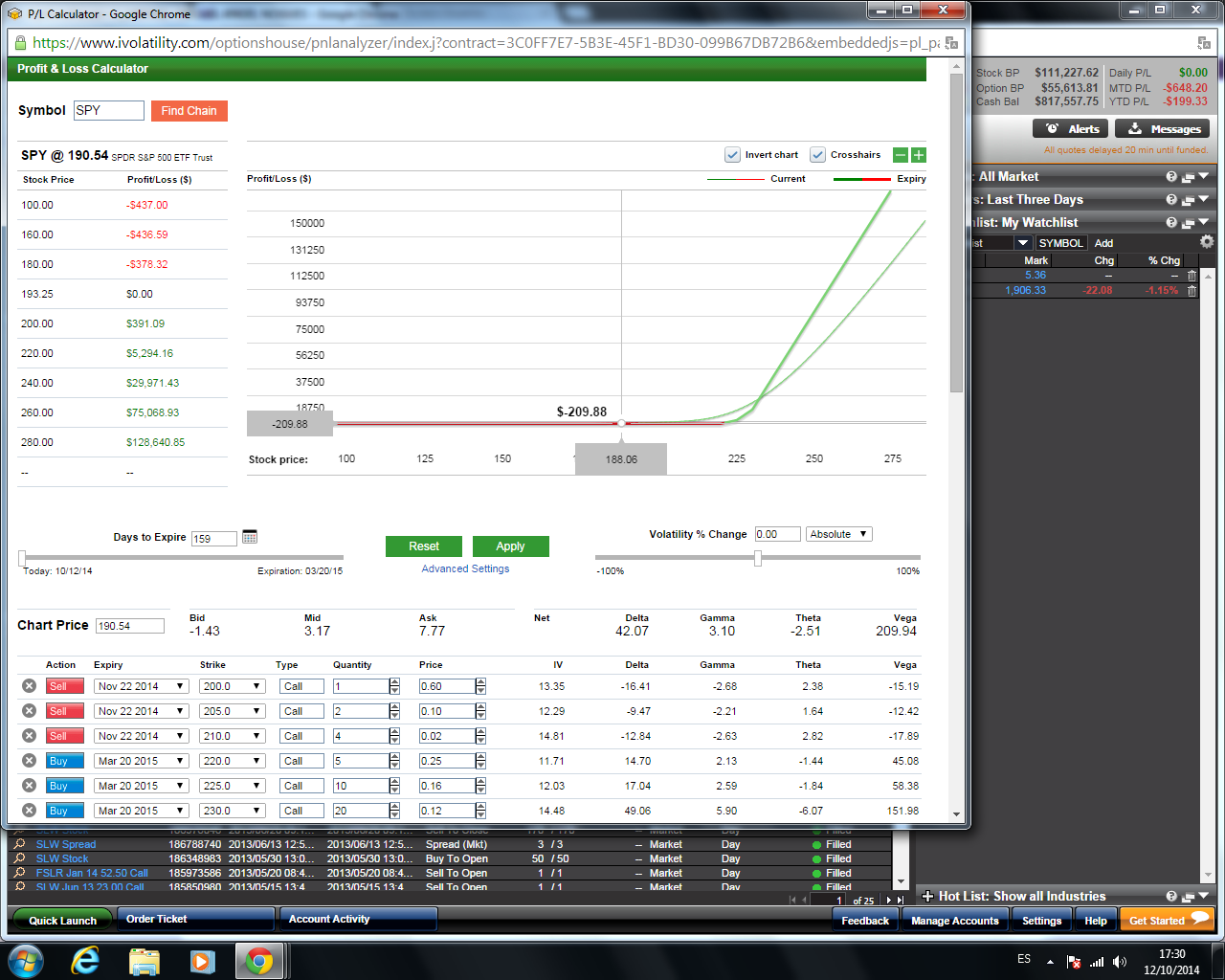This screenshot has height=980, width=1225.
Task: Open the Alerts button
Action: point(1070,129)
